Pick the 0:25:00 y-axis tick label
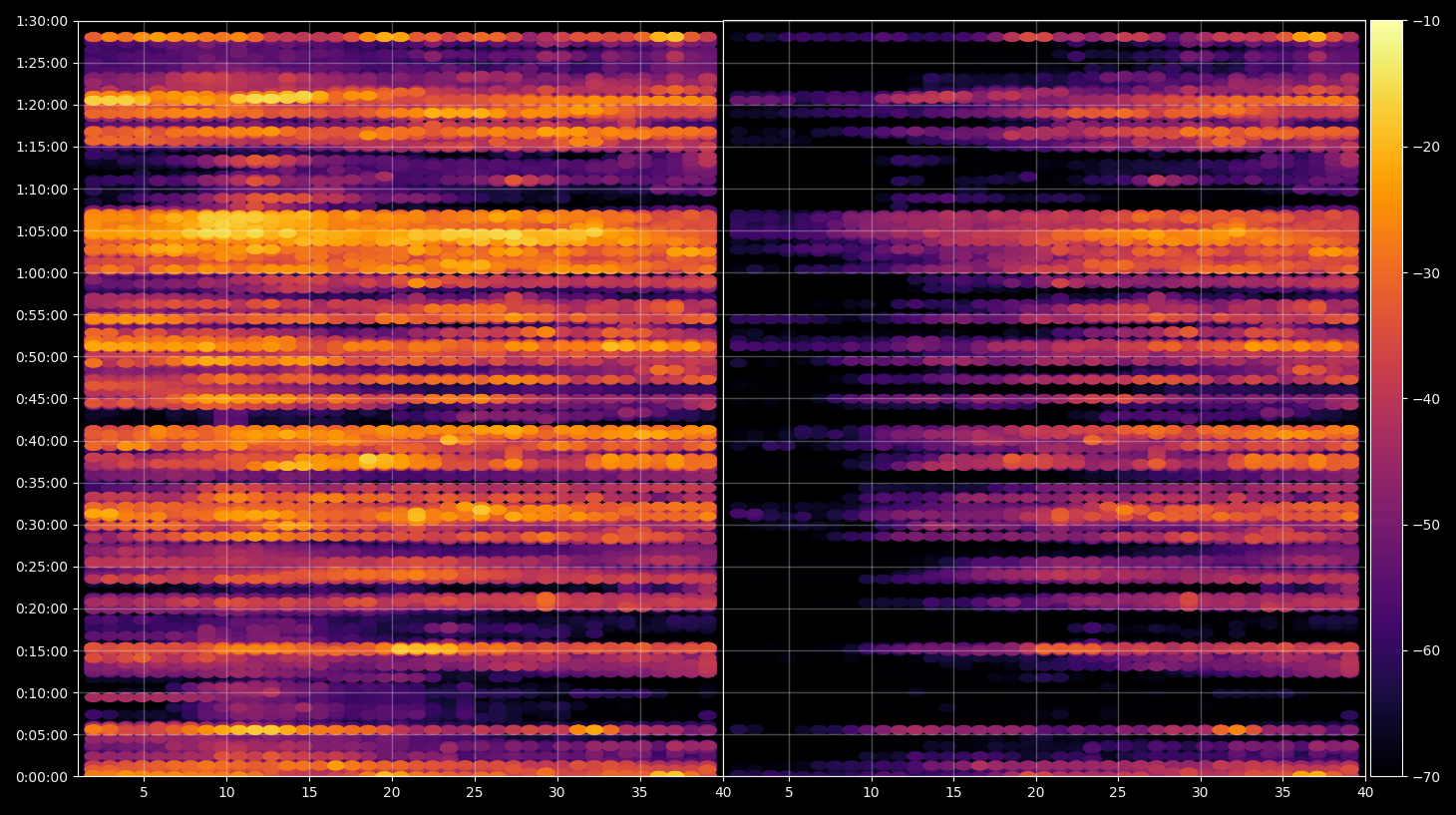Image resolution: width=1456 pixels, height=815 pixels. [x=42, y=567]
